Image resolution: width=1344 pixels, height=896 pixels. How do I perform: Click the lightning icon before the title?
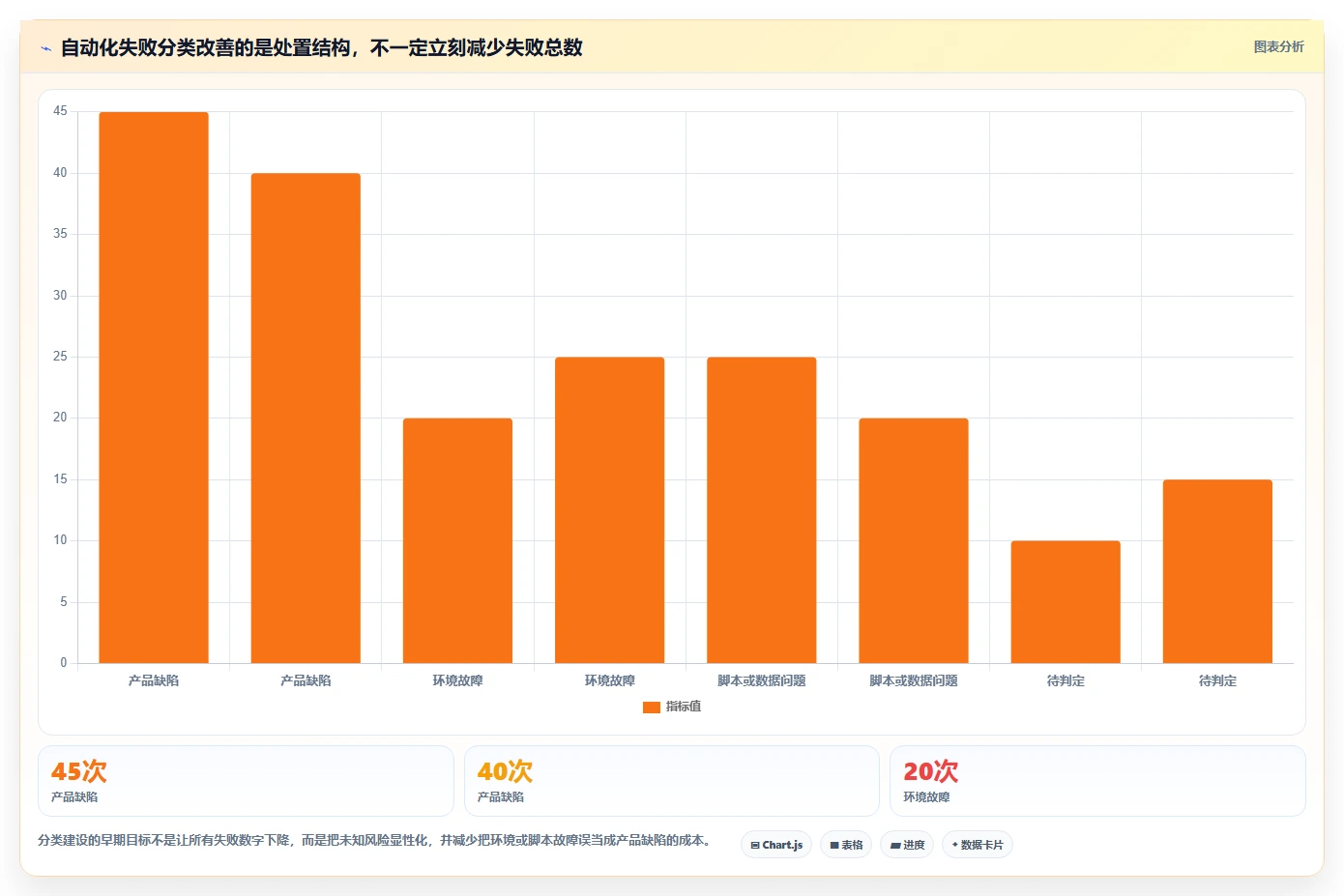pos(45,48)
